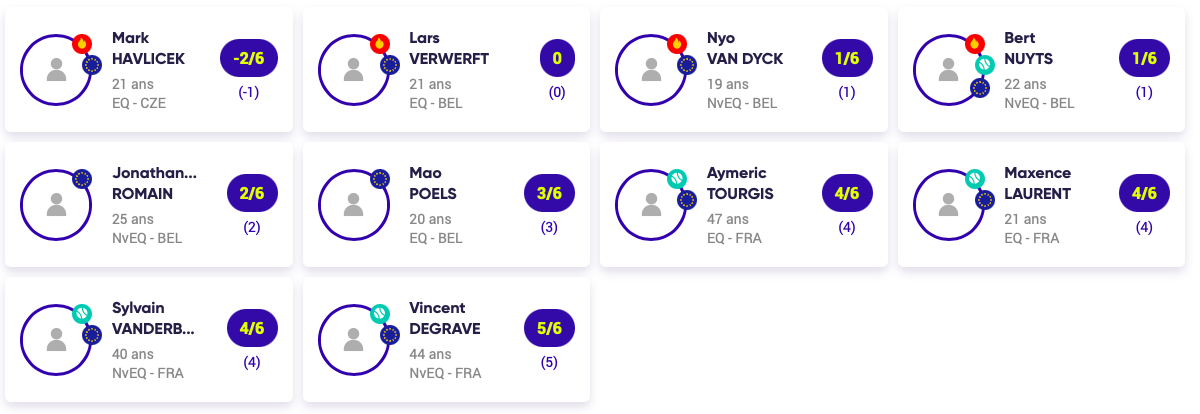
Task: Open Maxence LAURENT player name link
Action: coord(1037,183)
